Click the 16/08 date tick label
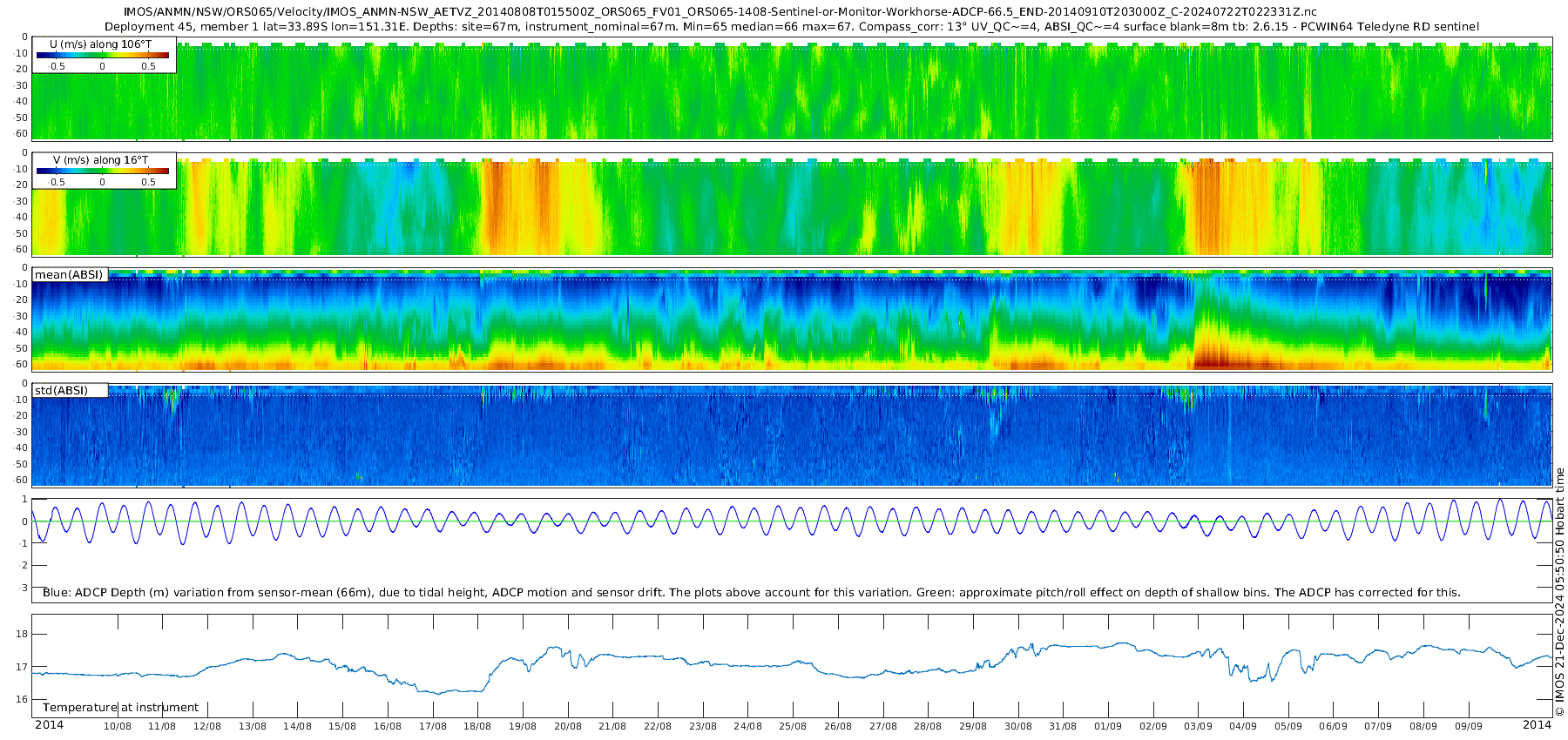Screen dimensions: 1568x740 click(388, 726)
